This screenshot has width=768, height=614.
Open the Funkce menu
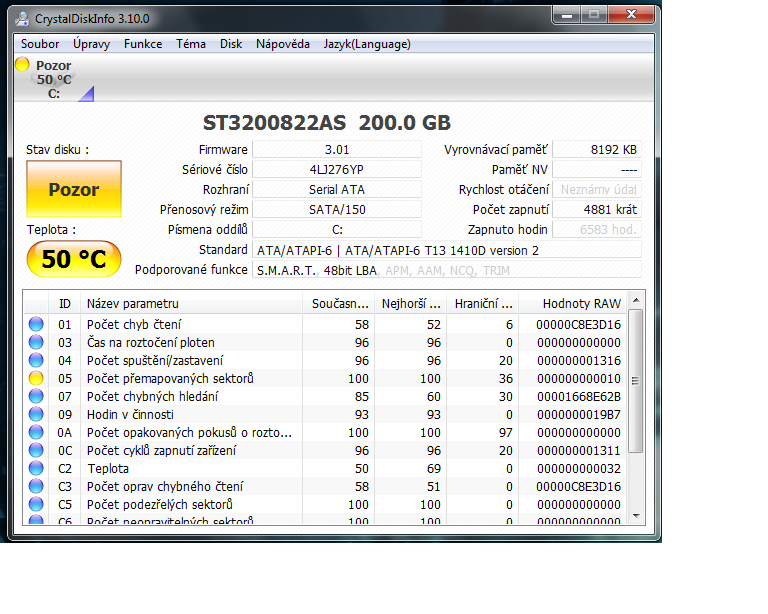[143, 44]
